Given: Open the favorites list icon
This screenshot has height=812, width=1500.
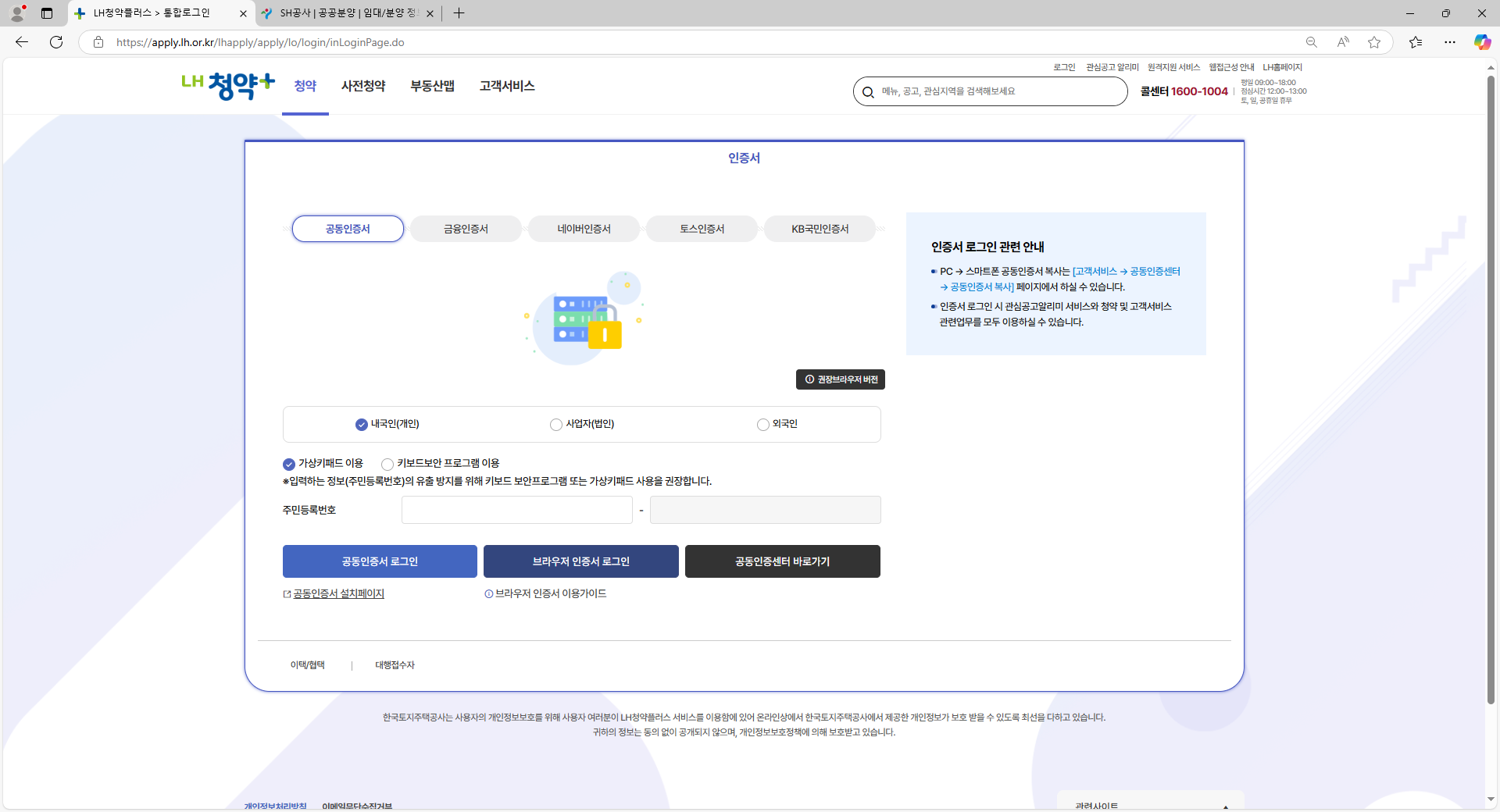Looking at the screenshot, I should (1416, 42).
